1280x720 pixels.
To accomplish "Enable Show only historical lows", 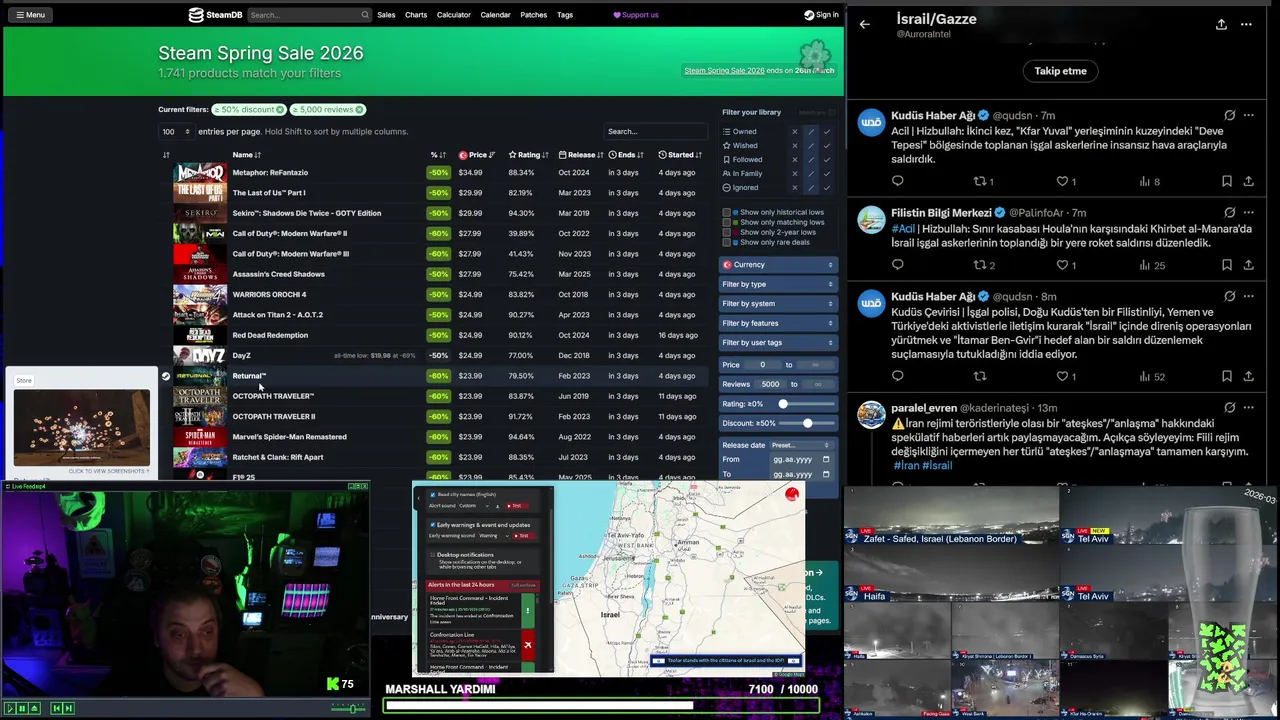I will [727, 212].
